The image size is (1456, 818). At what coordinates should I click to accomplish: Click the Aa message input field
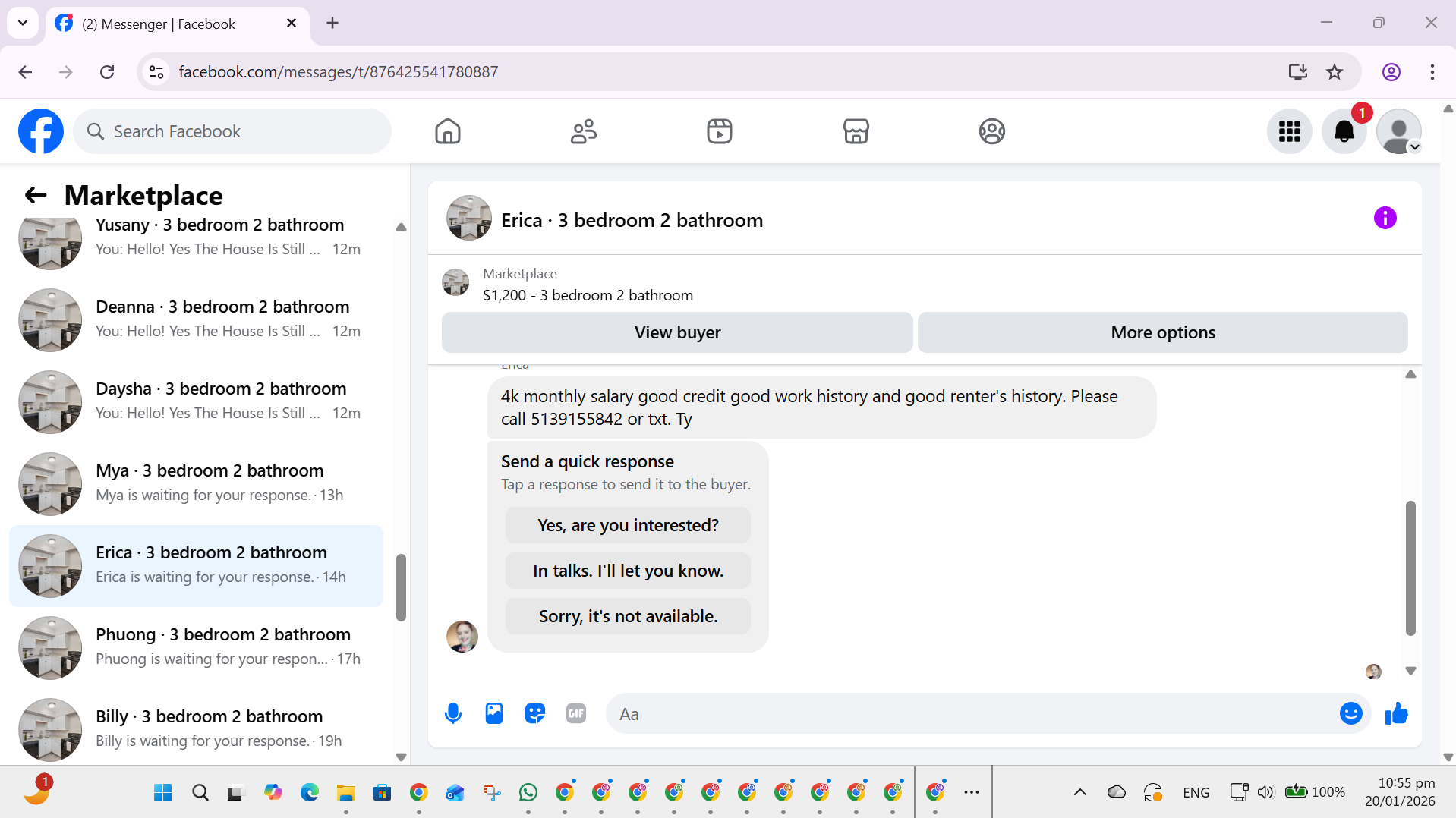pos(972,713)
